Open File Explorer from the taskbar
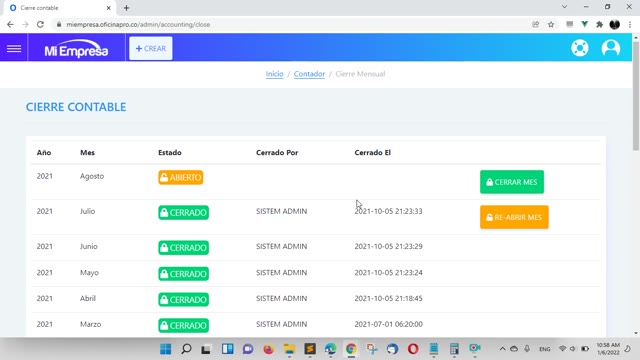 (289, 349)
